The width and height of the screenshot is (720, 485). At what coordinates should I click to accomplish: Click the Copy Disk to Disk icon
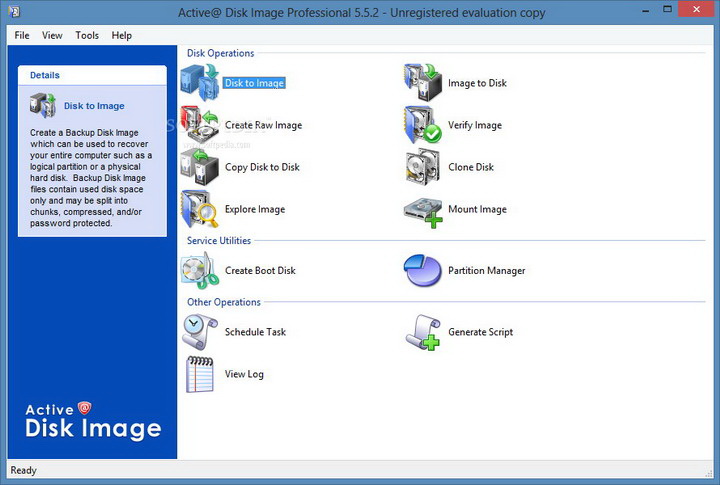pos(200,167)
